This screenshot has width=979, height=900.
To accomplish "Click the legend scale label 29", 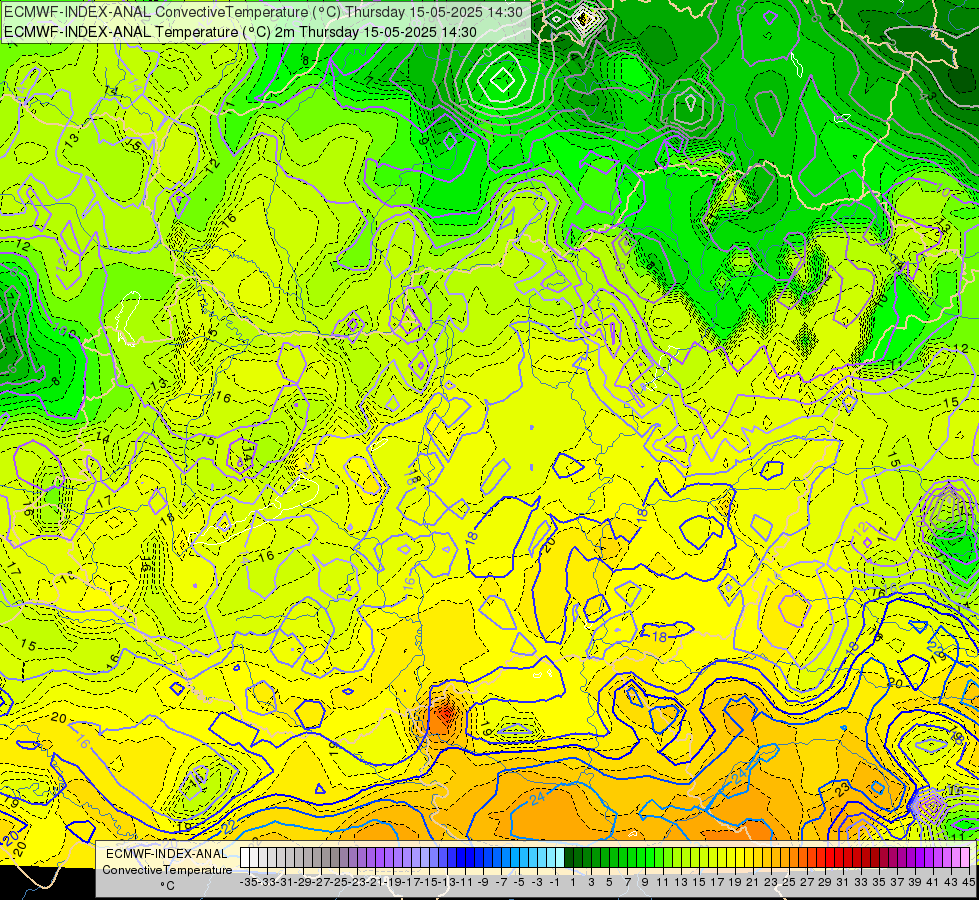I will (x=825, y=883).
